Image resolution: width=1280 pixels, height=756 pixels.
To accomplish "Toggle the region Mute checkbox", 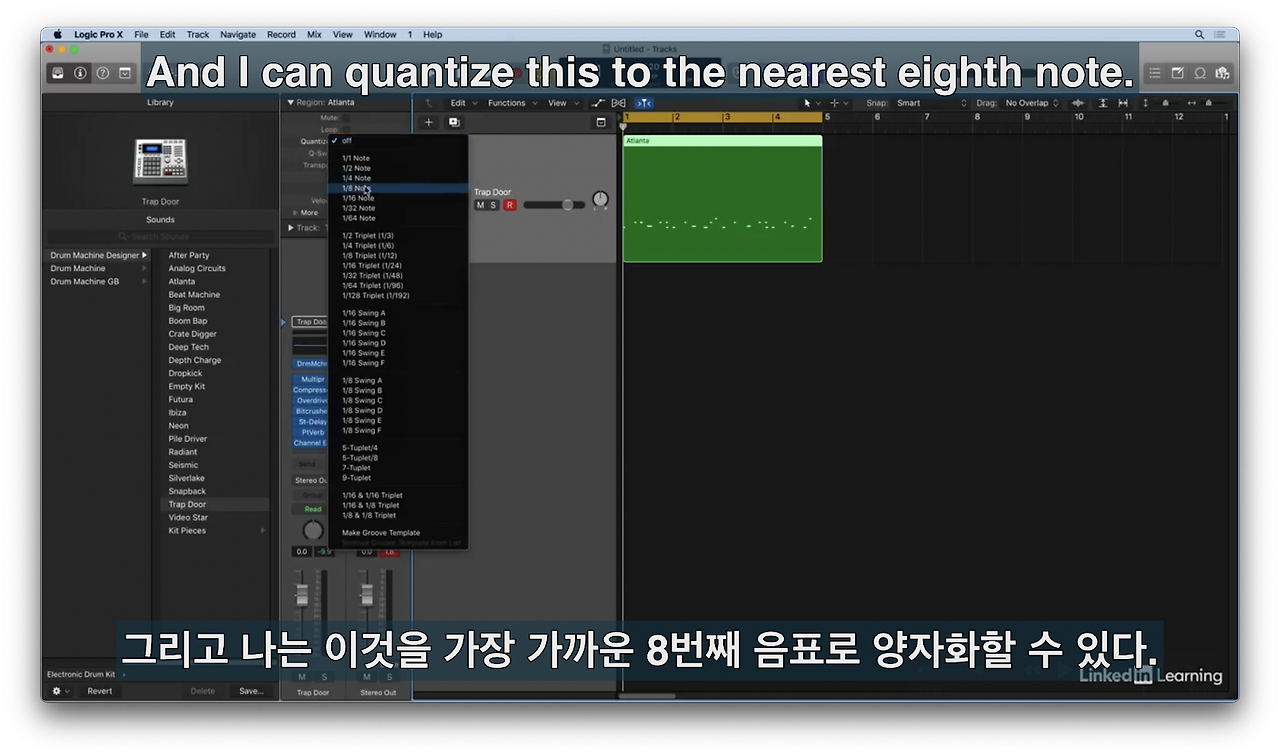I will 346,118.
